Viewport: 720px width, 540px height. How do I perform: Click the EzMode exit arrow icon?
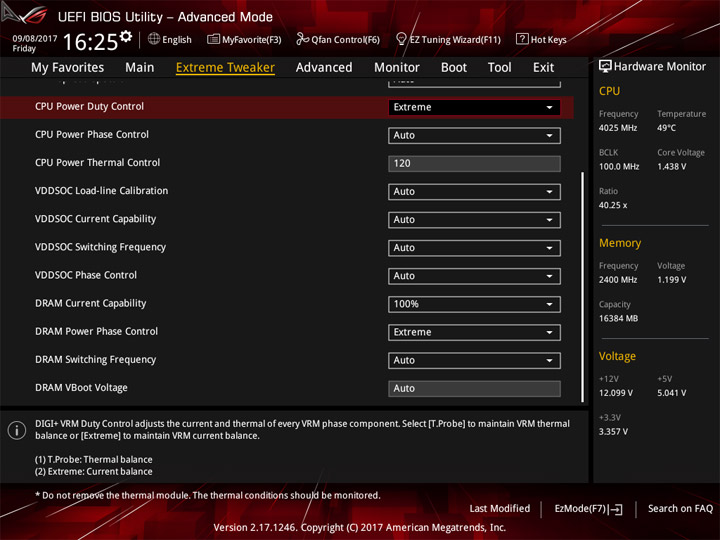[616, 509]
